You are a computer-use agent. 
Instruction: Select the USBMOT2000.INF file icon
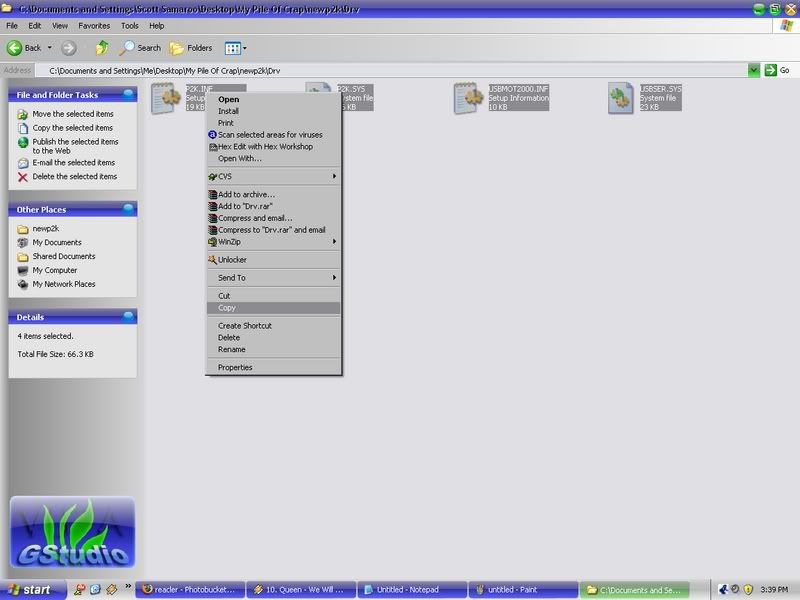pos(468,98)
